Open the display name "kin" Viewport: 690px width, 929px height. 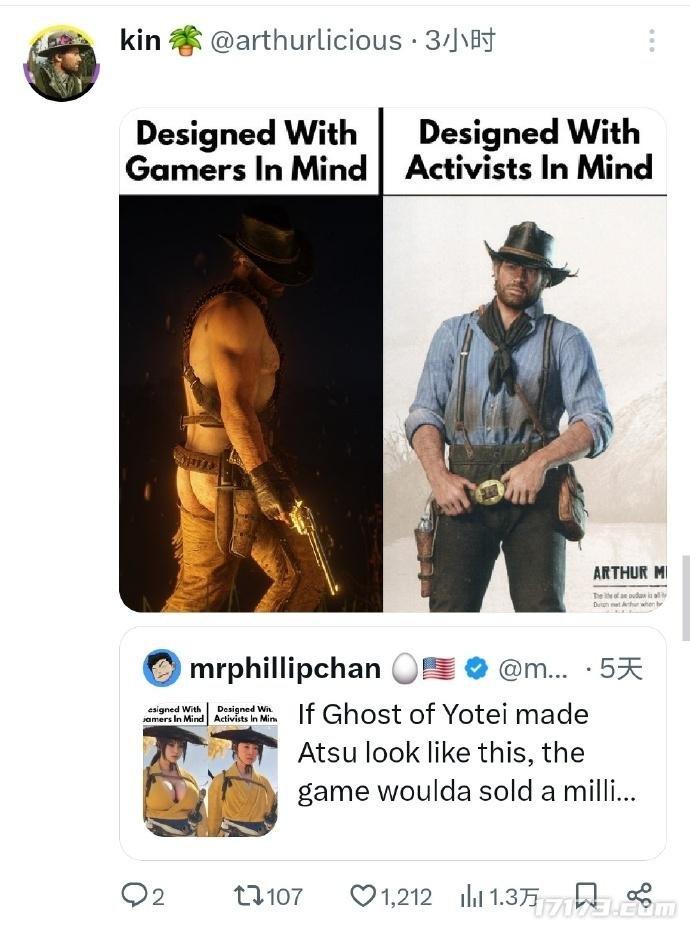[x=140, y=41]
